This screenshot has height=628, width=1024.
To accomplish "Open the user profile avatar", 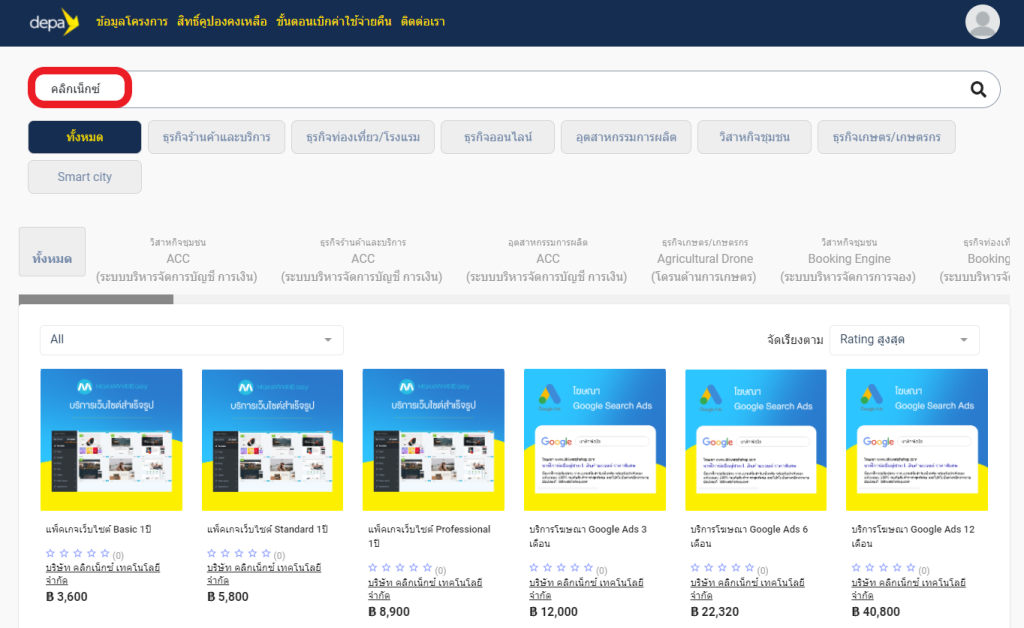I will 982,22.
